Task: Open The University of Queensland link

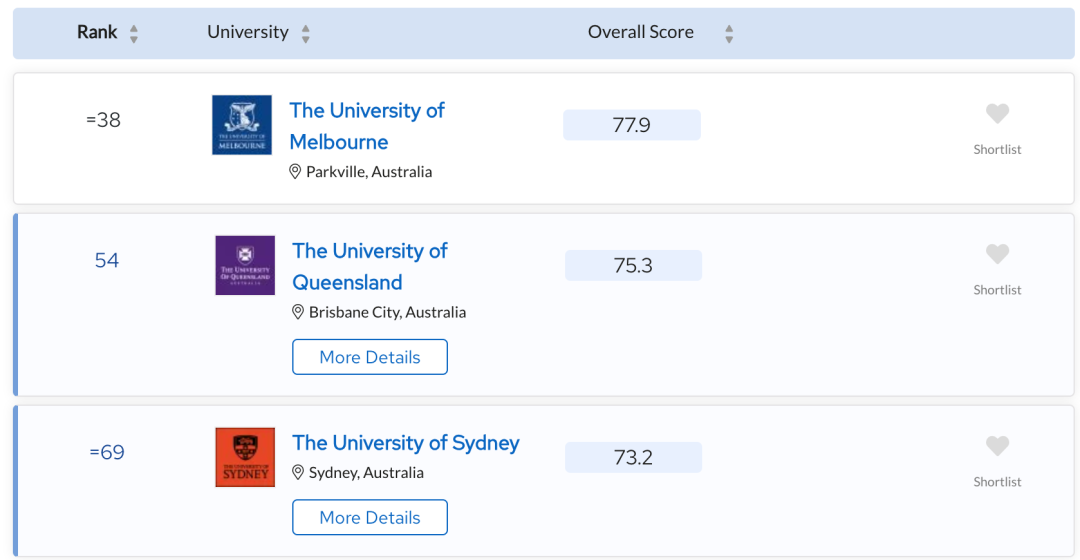Action: point(370,267)
